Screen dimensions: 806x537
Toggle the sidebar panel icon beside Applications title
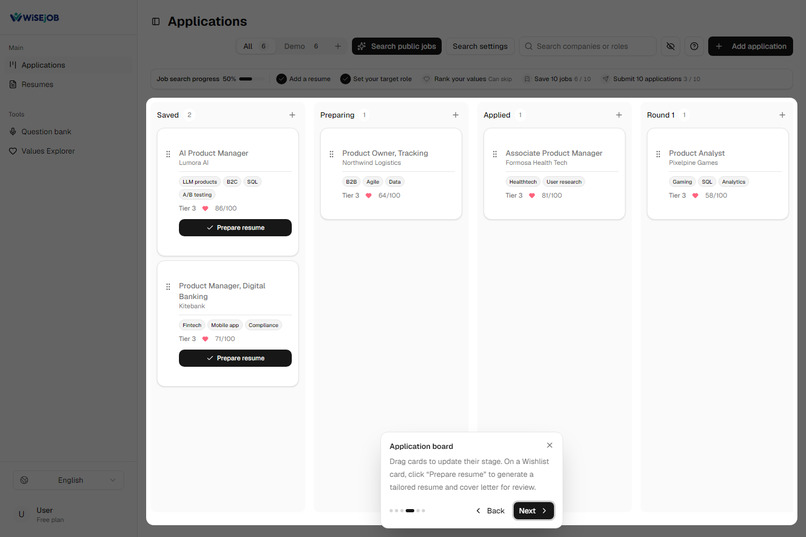point(156,22)
